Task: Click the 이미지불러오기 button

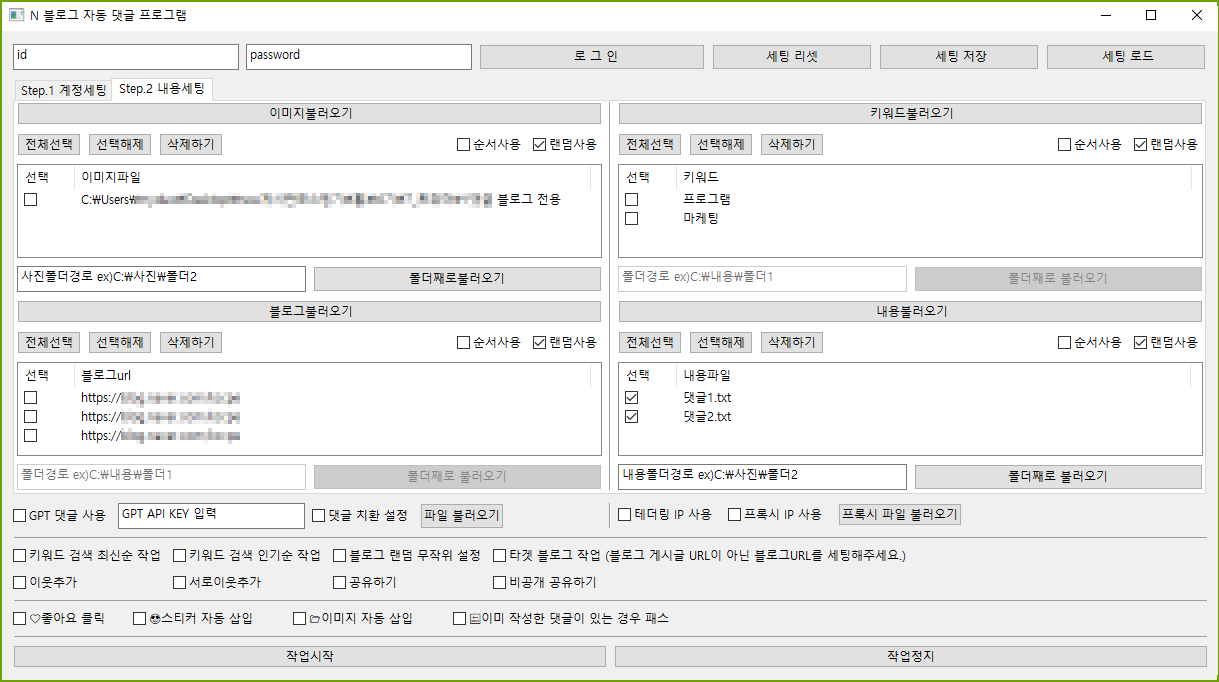Action: coord(310,113)
